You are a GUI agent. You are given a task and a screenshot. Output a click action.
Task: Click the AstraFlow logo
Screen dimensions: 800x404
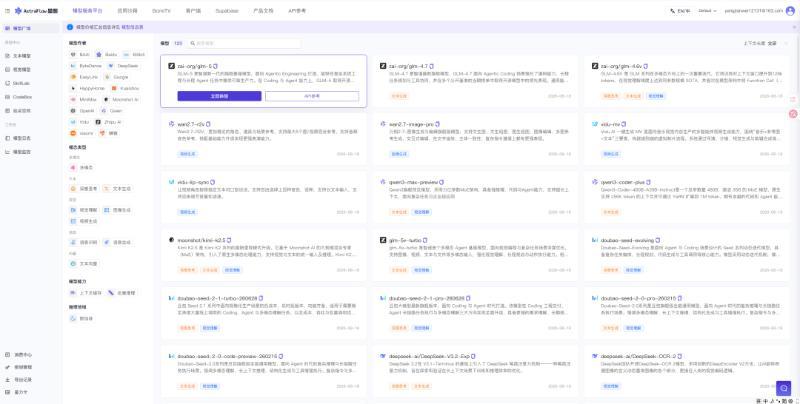(36, 11)
